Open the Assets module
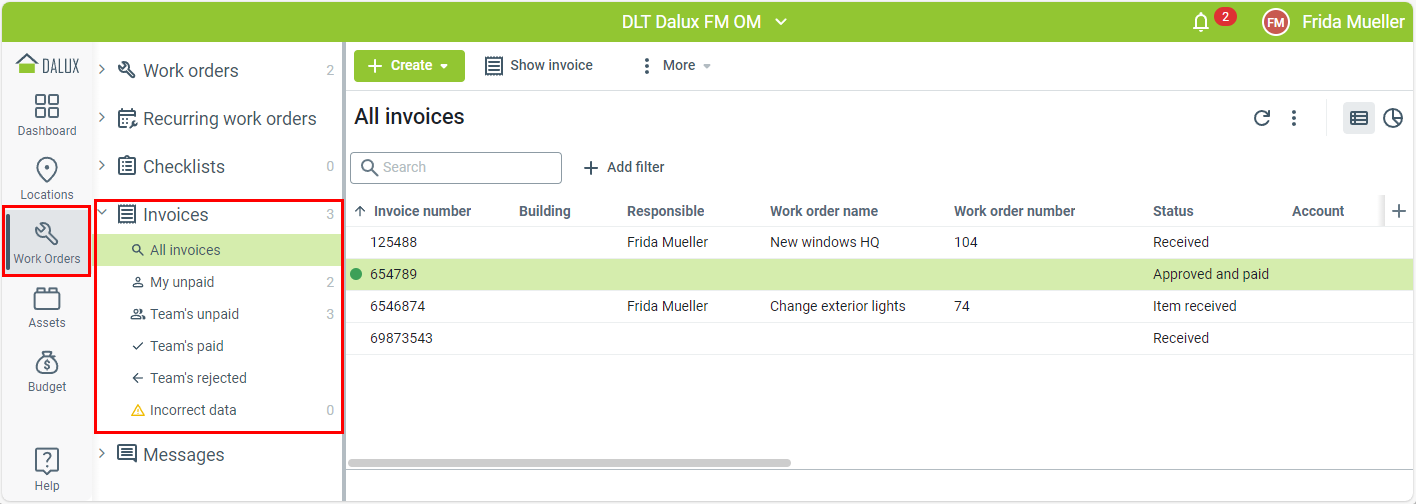The width and height of the screenshot is (1416, 504). point(47,307)
